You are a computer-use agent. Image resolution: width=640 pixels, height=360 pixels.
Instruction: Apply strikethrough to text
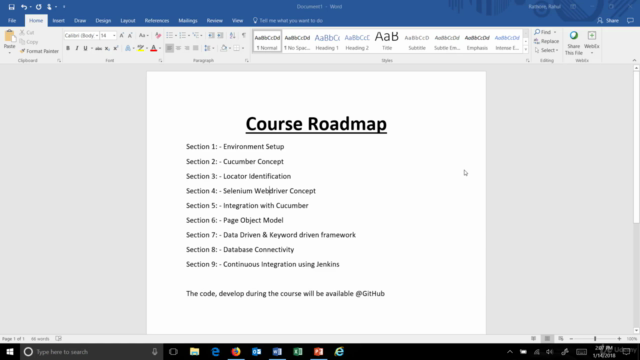pyautogui.click(x=98, y=49)
